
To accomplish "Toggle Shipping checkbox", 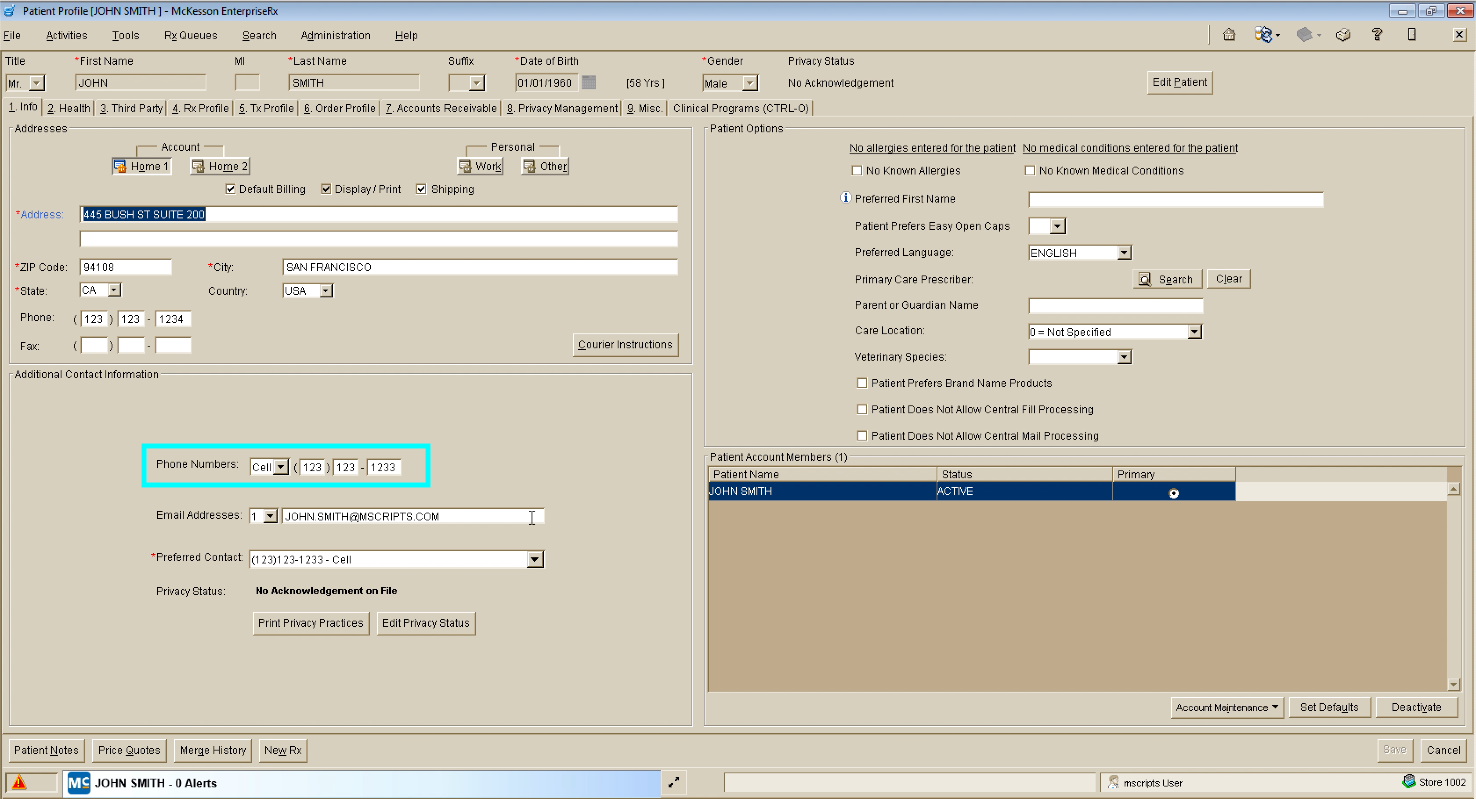I will point(421,189).
